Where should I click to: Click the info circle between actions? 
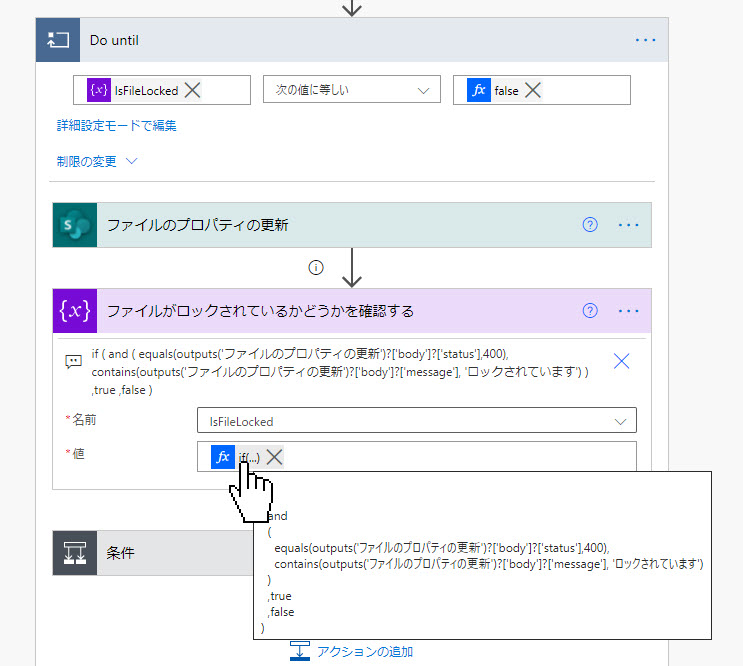pos(316,268)
